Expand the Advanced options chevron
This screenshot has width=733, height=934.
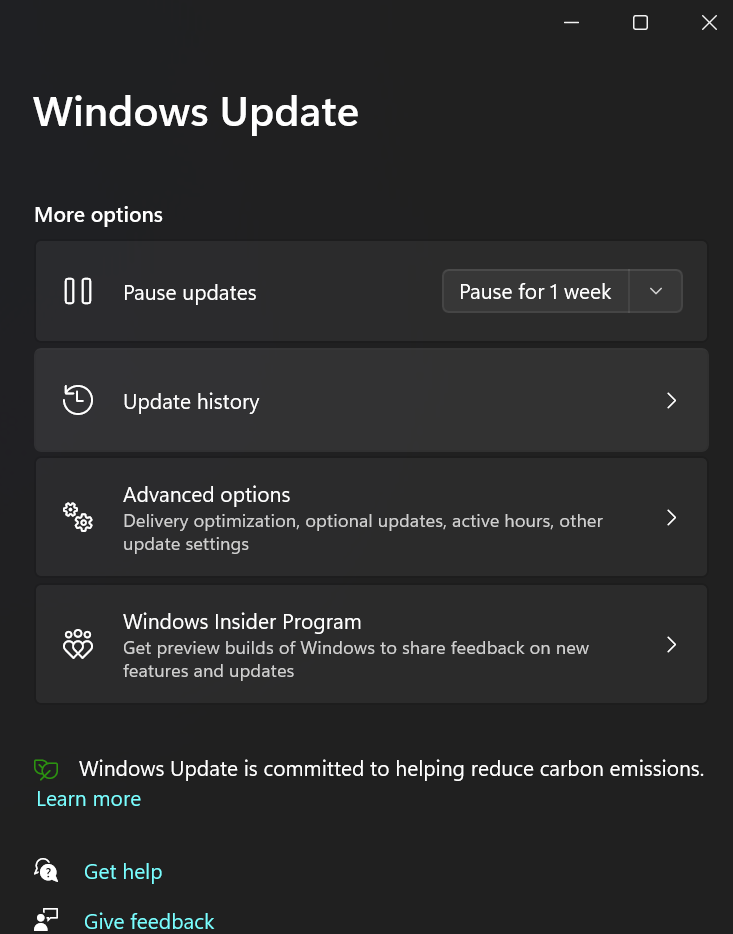(671, 517)
